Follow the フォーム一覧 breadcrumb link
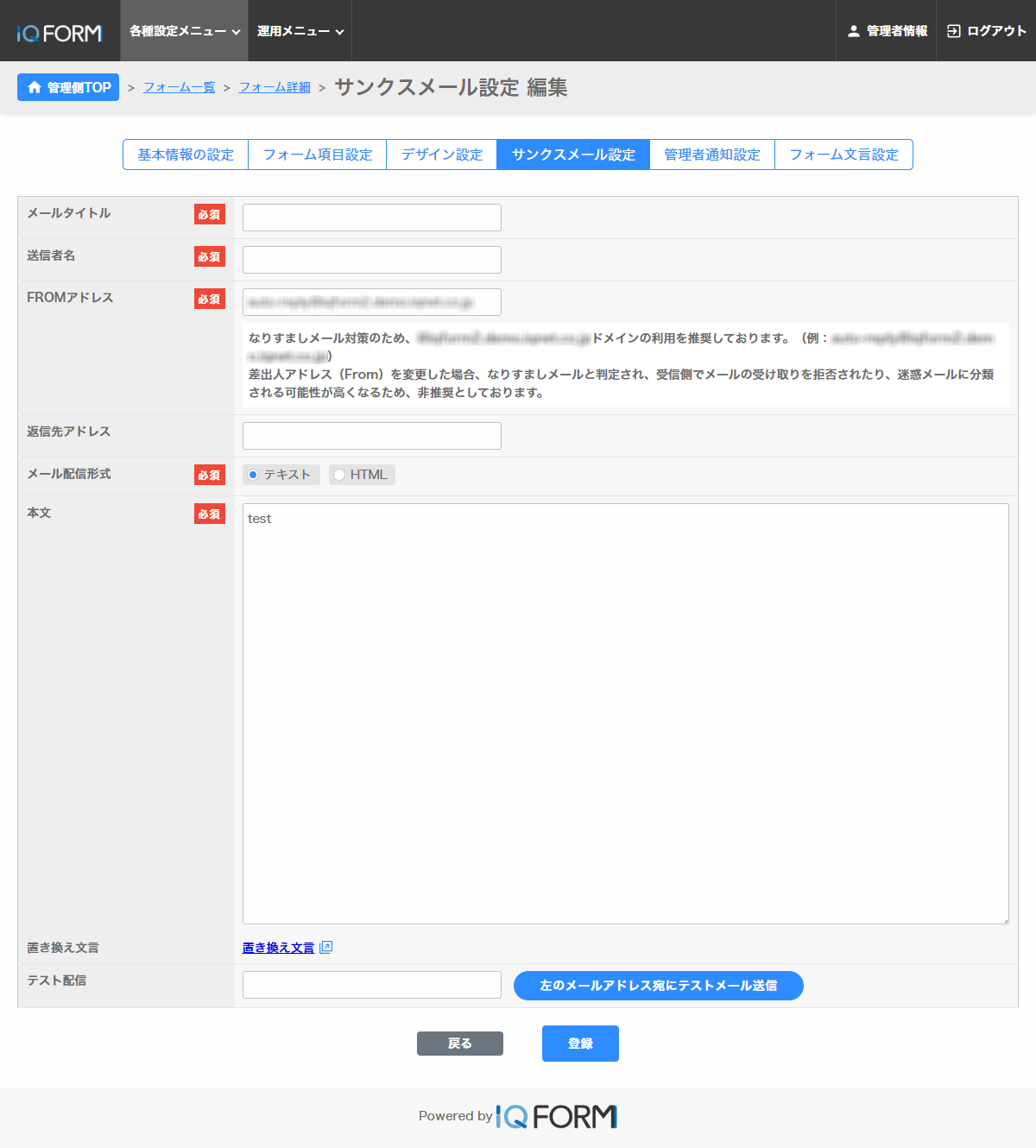This screenshot has height=1148, width=1036. (x=179, y=87)
